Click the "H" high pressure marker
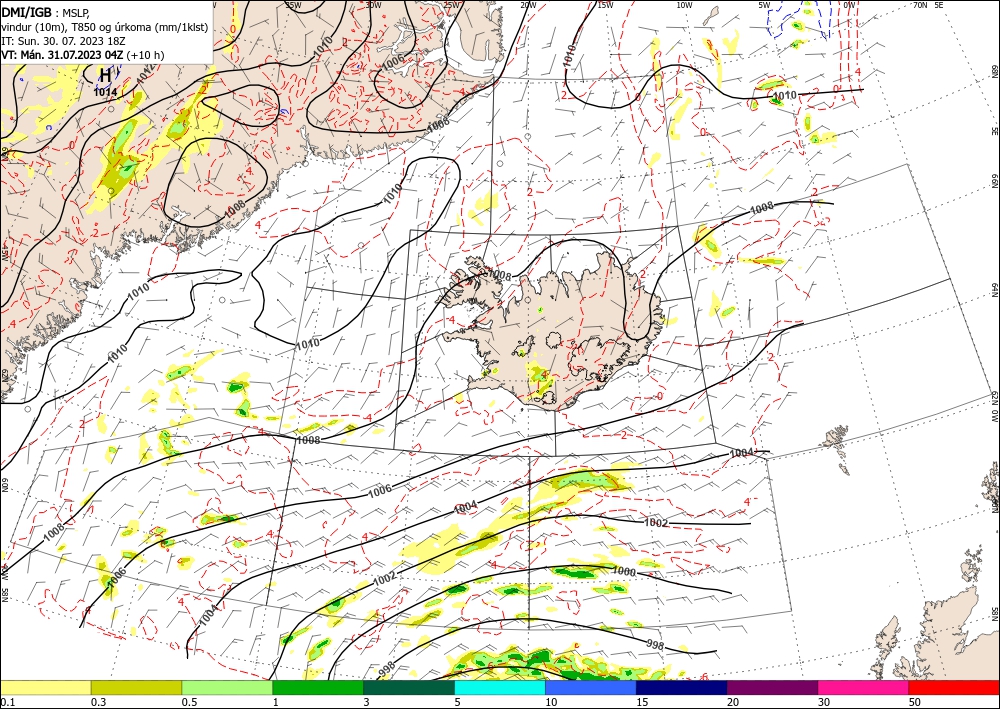This screenshot has height=709, width=1000. (105, 75)
